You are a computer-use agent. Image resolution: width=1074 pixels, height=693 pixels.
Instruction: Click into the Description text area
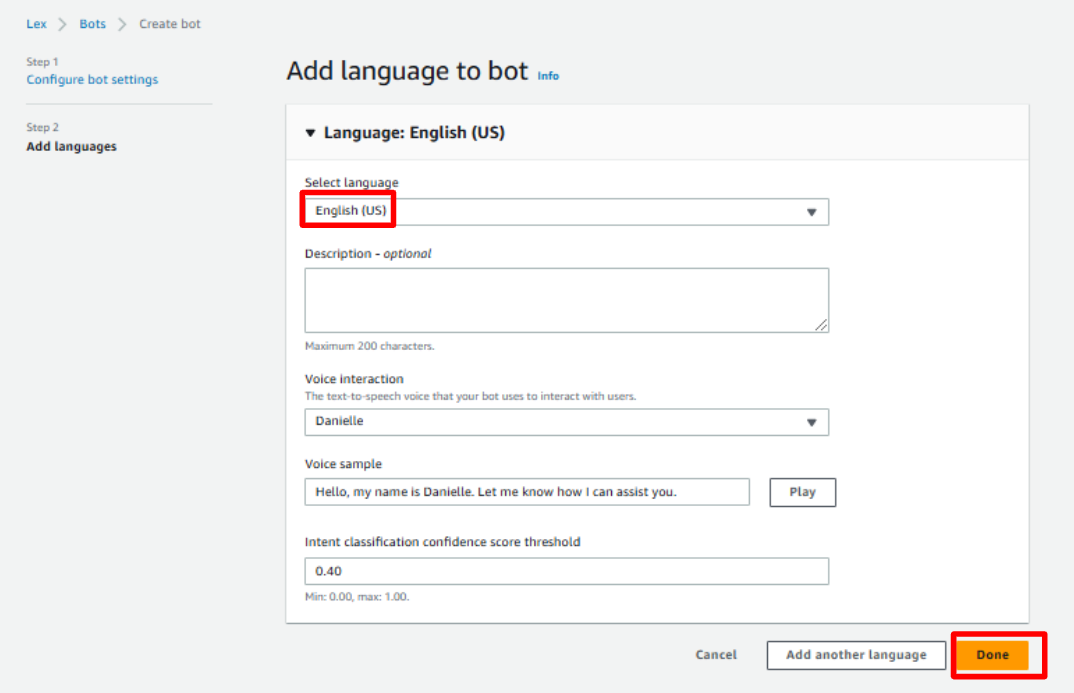tap(566, 301)
